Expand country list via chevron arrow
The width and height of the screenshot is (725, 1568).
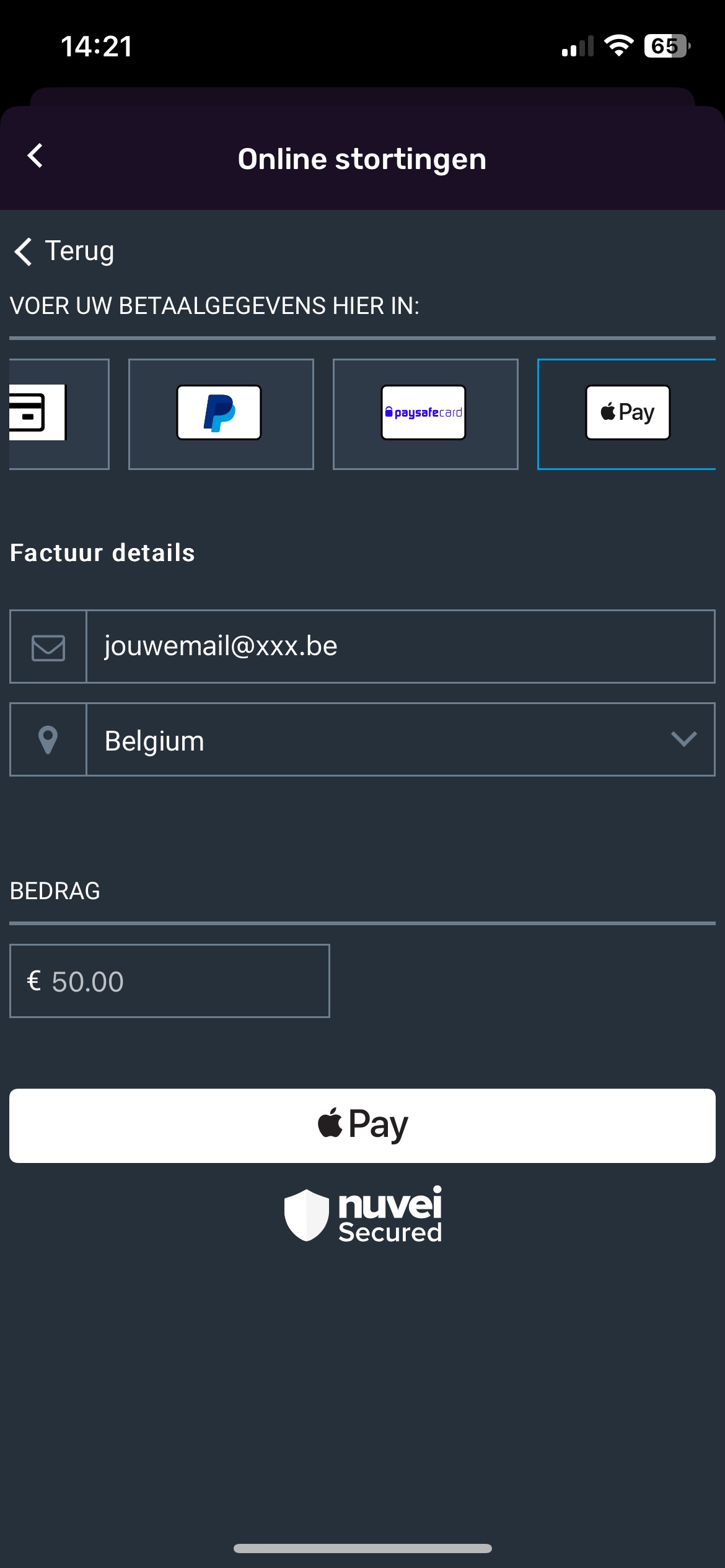click(683, 739)
